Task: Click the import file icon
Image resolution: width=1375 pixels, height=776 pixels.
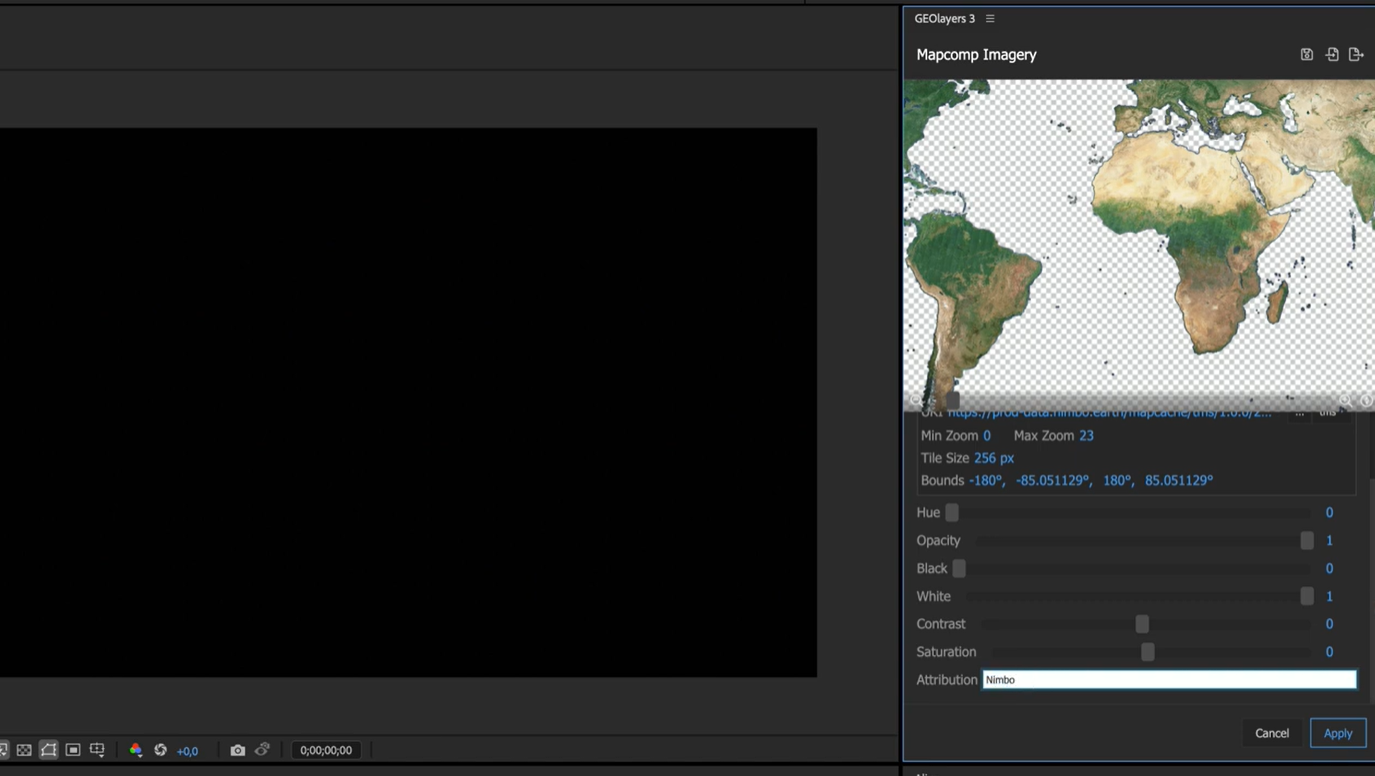Action: click(x=1332, y=55)
